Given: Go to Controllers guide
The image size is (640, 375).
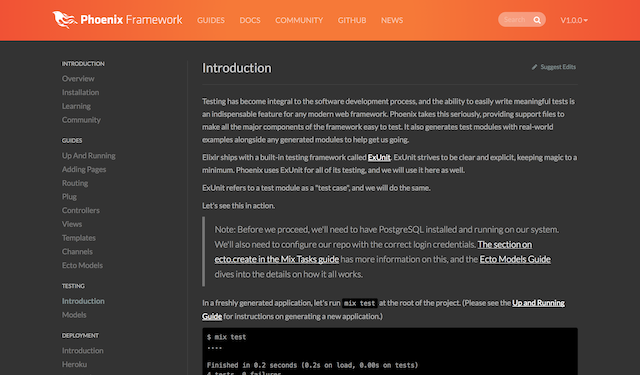Looking at the screenshot, I should (x=81, y=210).
